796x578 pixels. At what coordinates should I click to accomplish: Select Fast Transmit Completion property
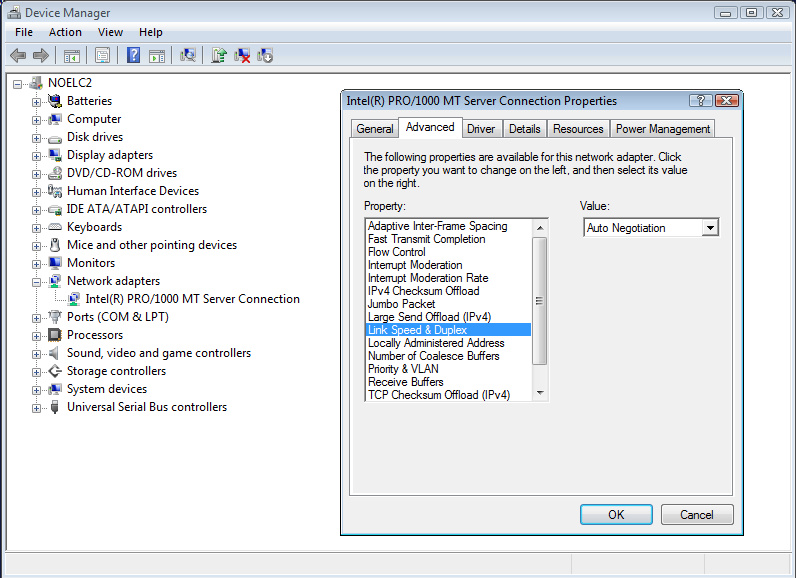click(x=449, y=239)
